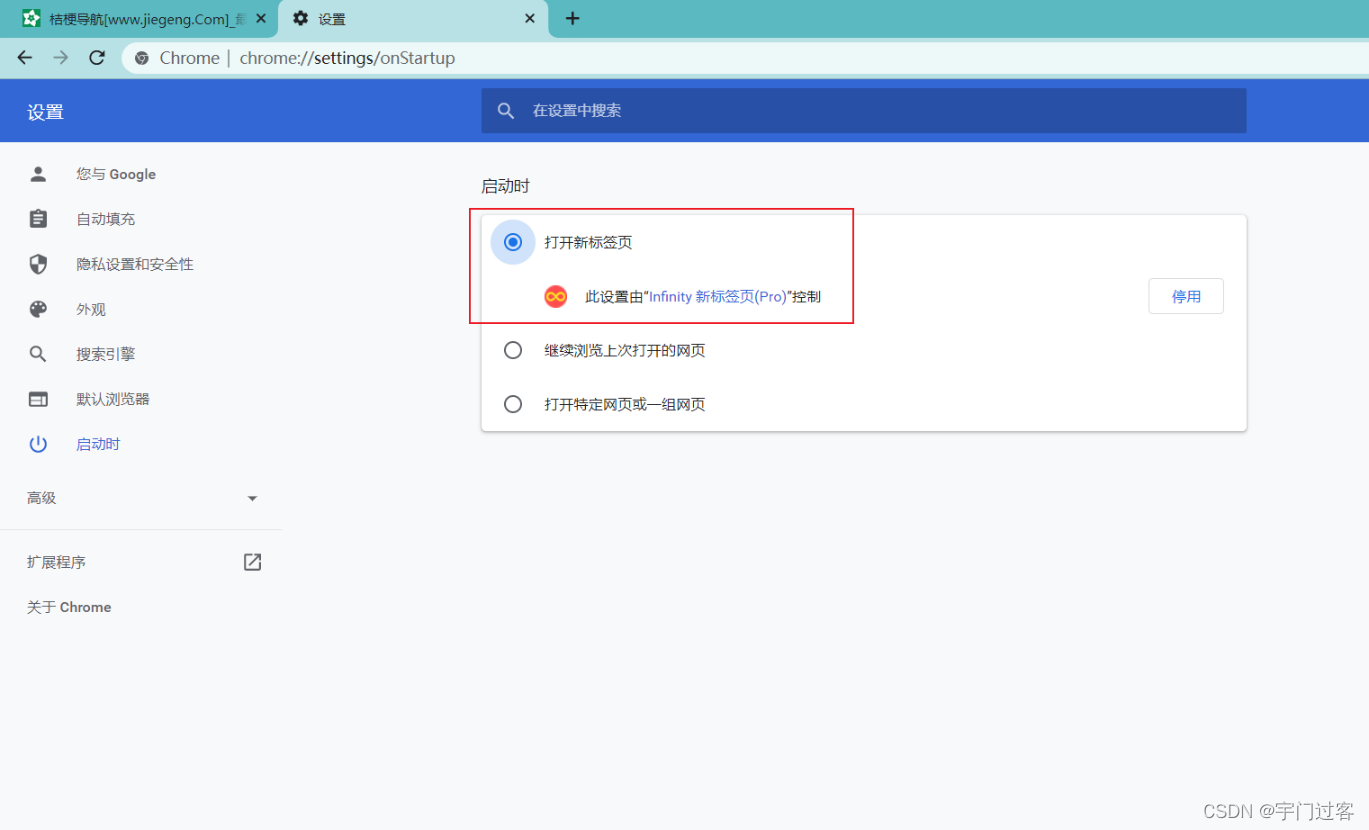Select the 设置 tab
The image size is (1369, 830).
(413, 18)
